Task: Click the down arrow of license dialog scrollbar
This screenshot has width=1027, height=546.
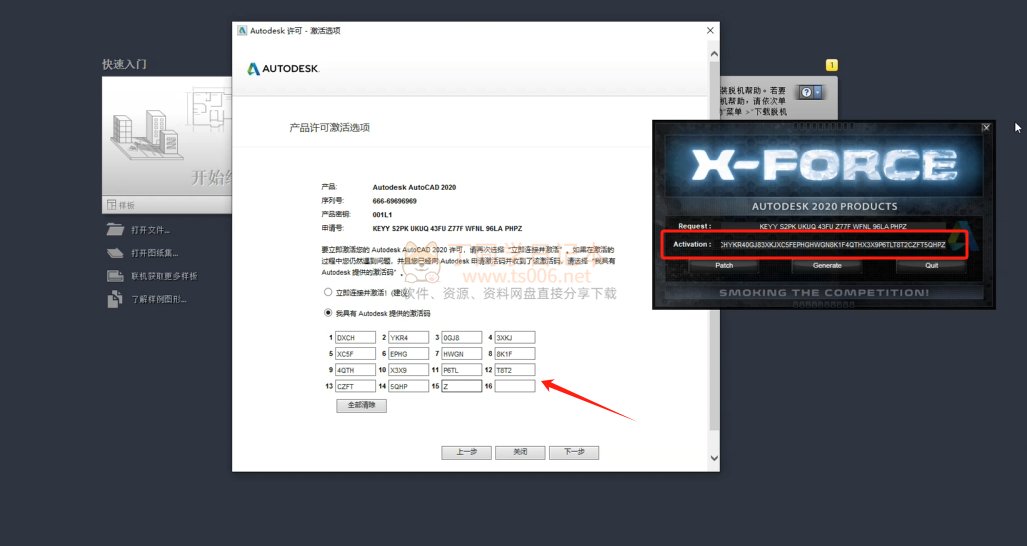Action: click(714, 458)
